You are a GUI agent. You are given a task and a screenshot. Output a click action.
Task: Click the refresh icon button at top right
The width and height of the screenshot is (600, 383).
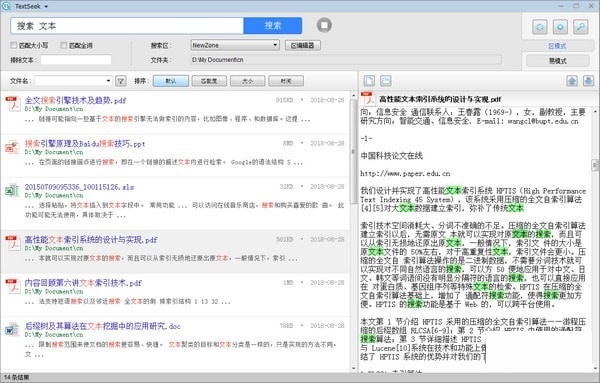click(540, 27)
